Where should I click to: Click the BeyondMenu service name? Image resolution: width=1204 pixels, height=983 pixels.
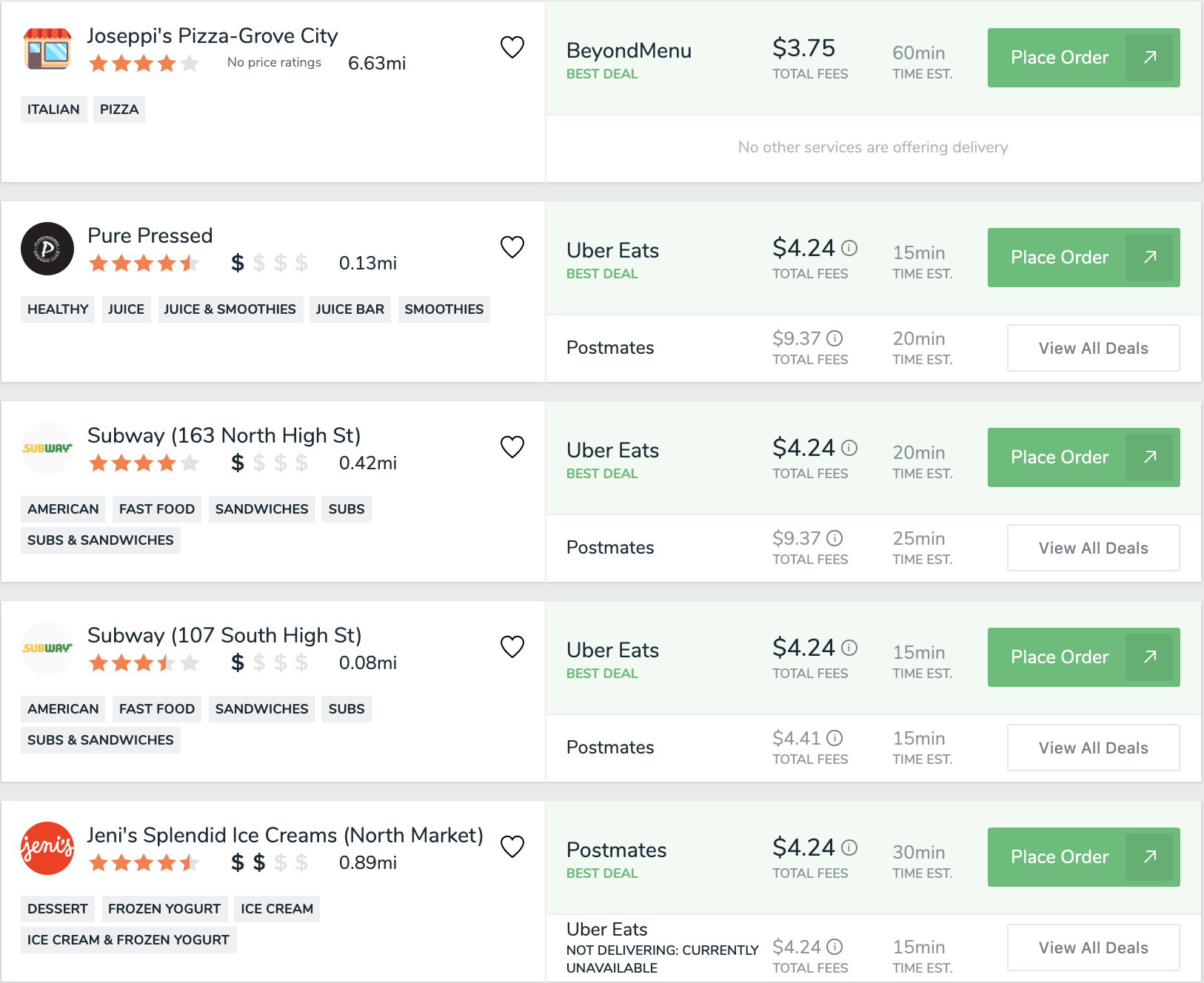(629, 50)
